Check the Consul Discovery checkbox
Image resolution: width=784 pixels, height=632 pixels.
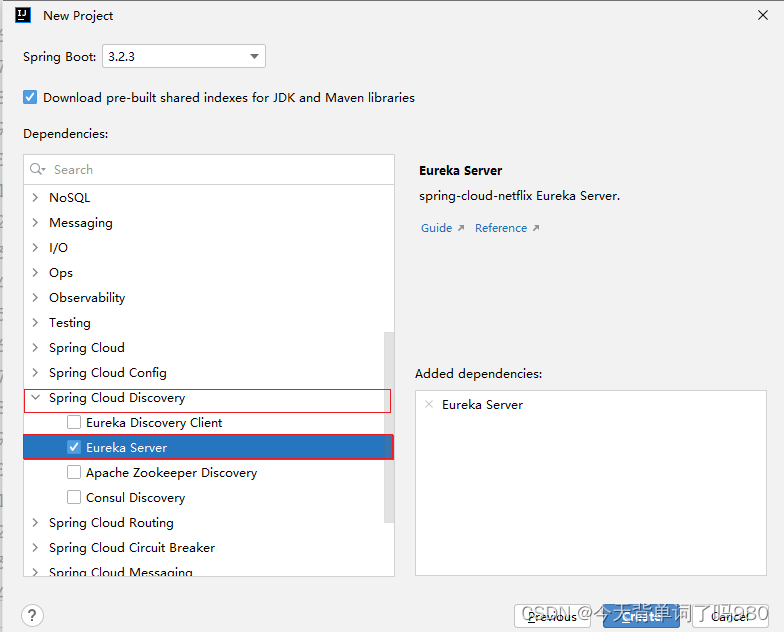coord(74,498)
